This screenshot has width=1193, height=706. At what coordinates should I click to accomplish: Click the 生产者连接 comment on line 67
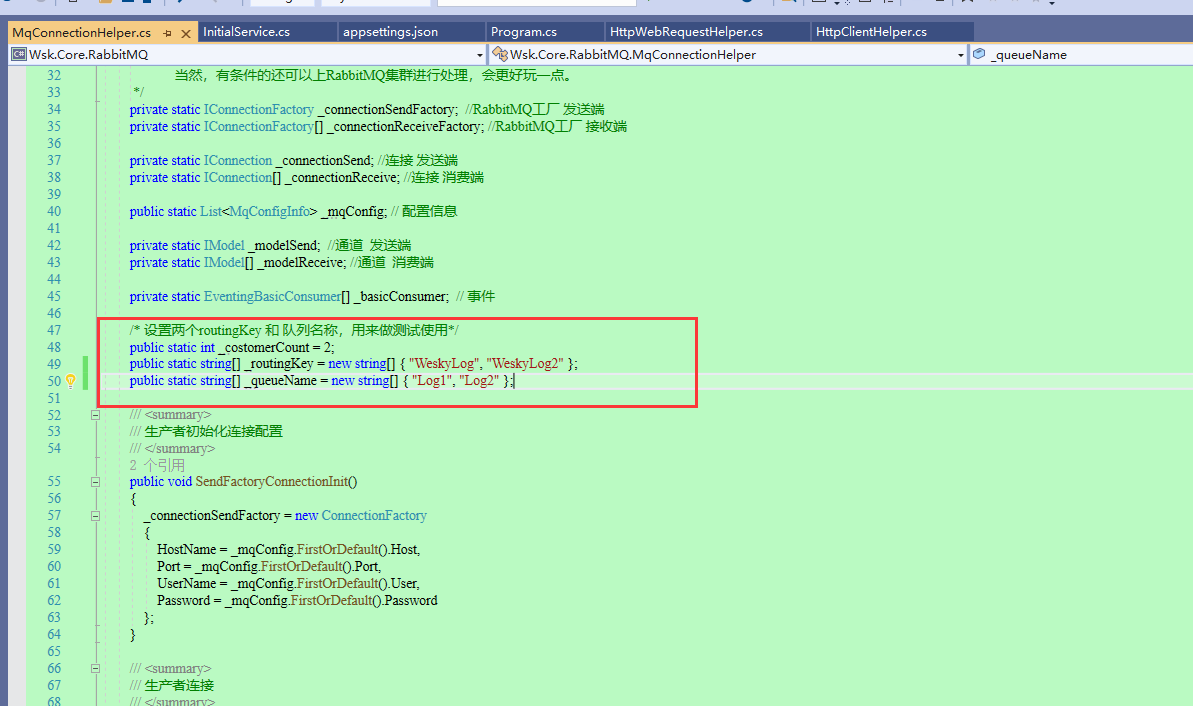click(x=179, y=685)
